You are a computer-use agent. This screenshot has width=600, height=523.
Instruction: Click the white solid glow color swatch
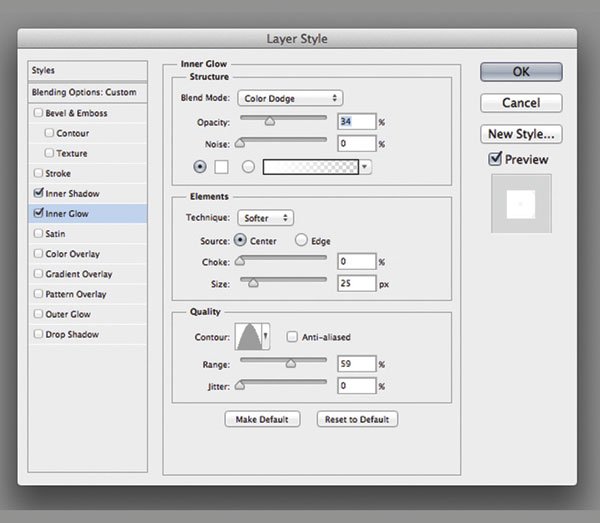click(x=223, y=167)
